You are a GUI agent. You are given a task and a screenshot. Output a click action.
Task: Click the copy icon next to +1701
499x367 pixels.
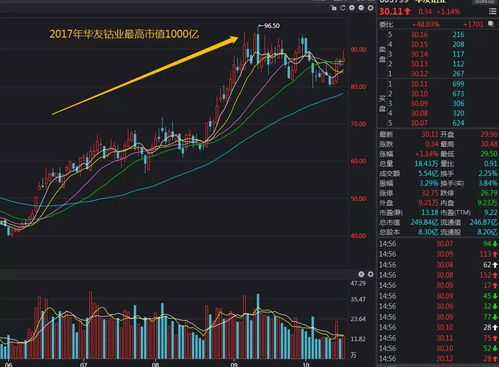point(491,24)
